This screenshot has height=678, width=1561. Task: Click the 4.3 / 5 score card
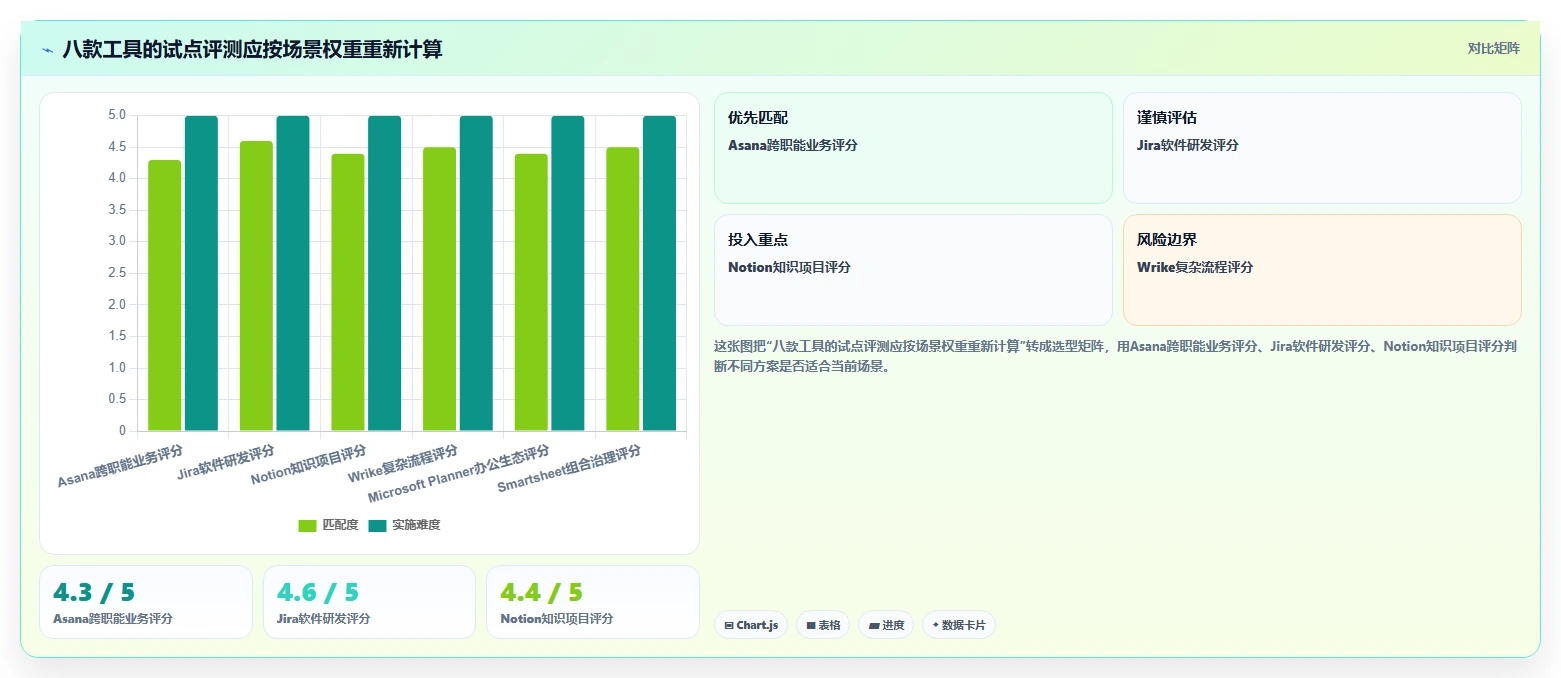[x=146, y=602]
